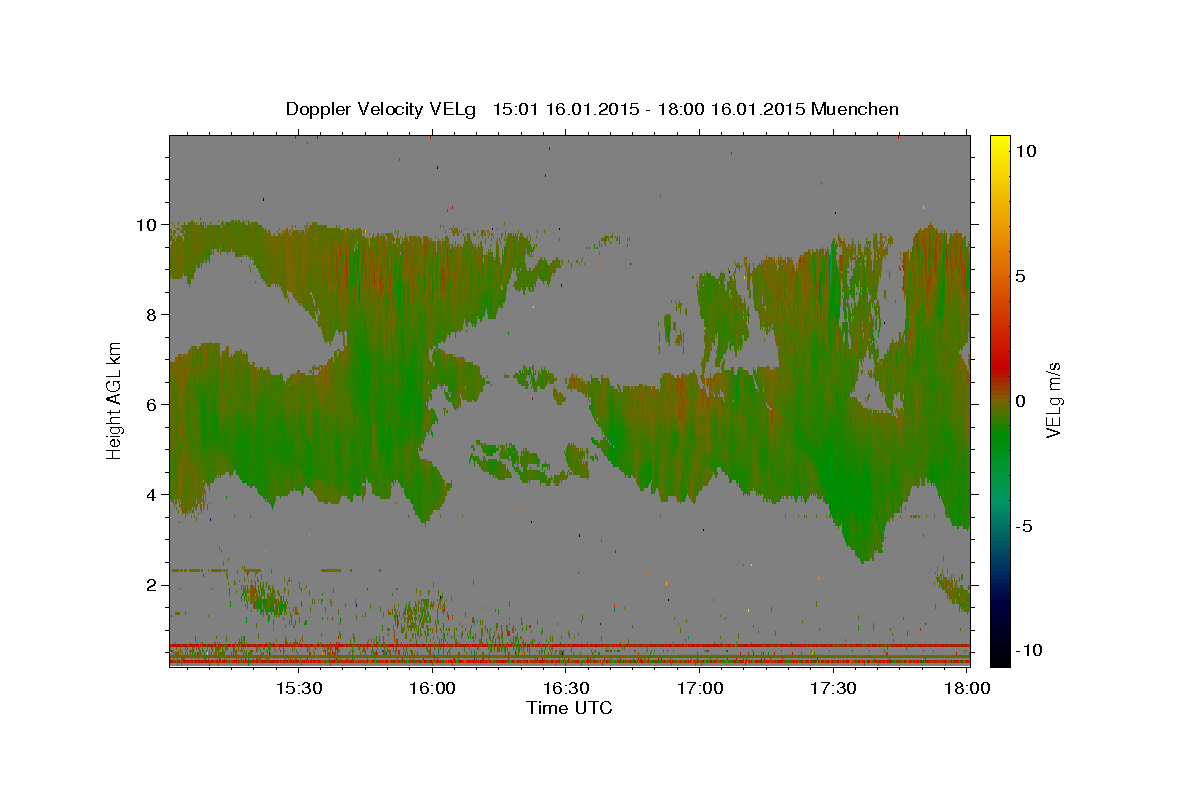Screen dimensions: 1200x800
Task: Click the colorbar value -5 label
Action: click(x=1024, y=526)
